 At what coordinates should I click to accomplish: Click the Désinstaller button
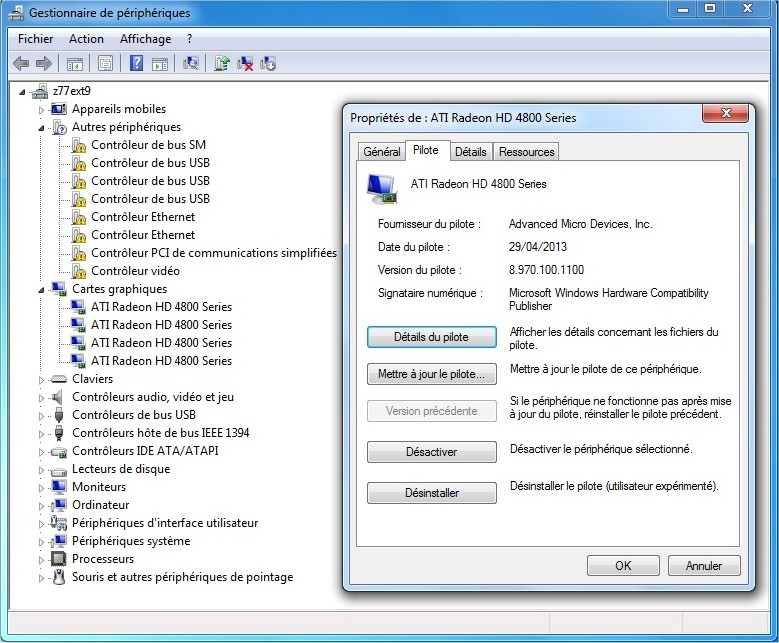point(431,493)
